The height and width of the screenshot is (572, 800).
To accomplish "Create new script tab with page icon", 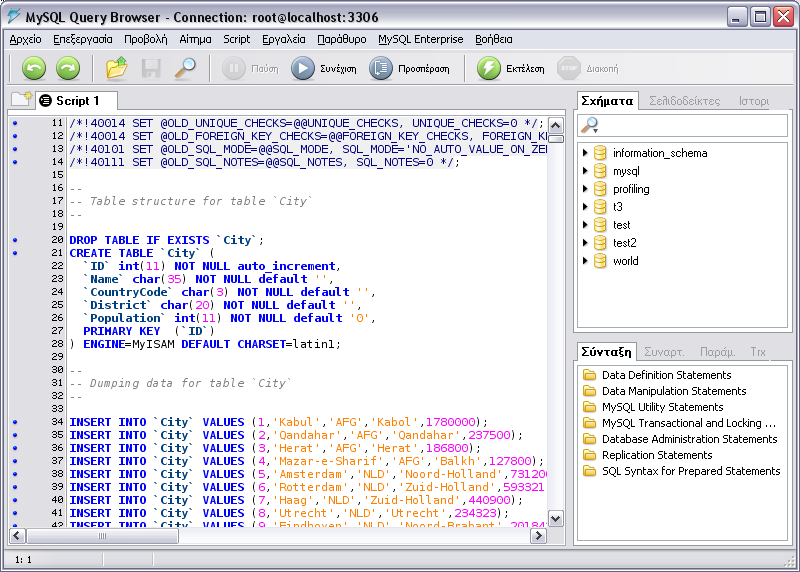I will [21, 98].
